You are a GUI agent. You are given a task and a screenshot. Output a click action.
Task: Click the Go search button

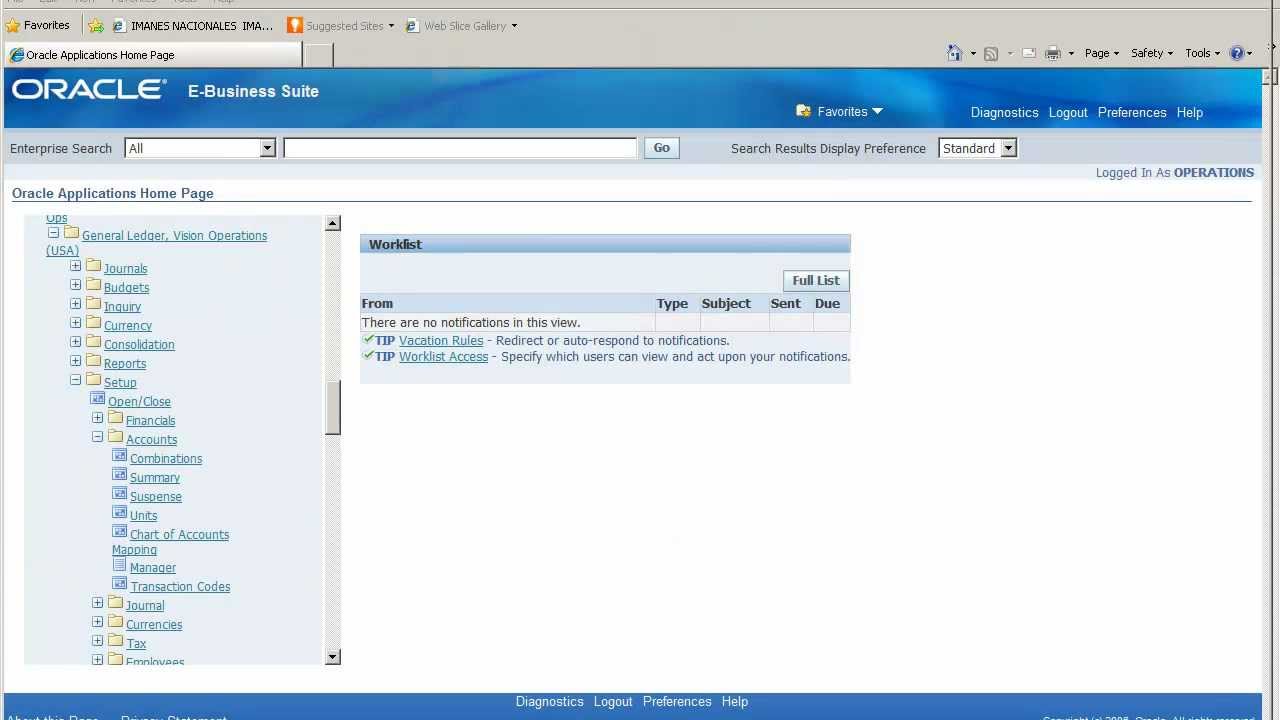coord(662,148)
